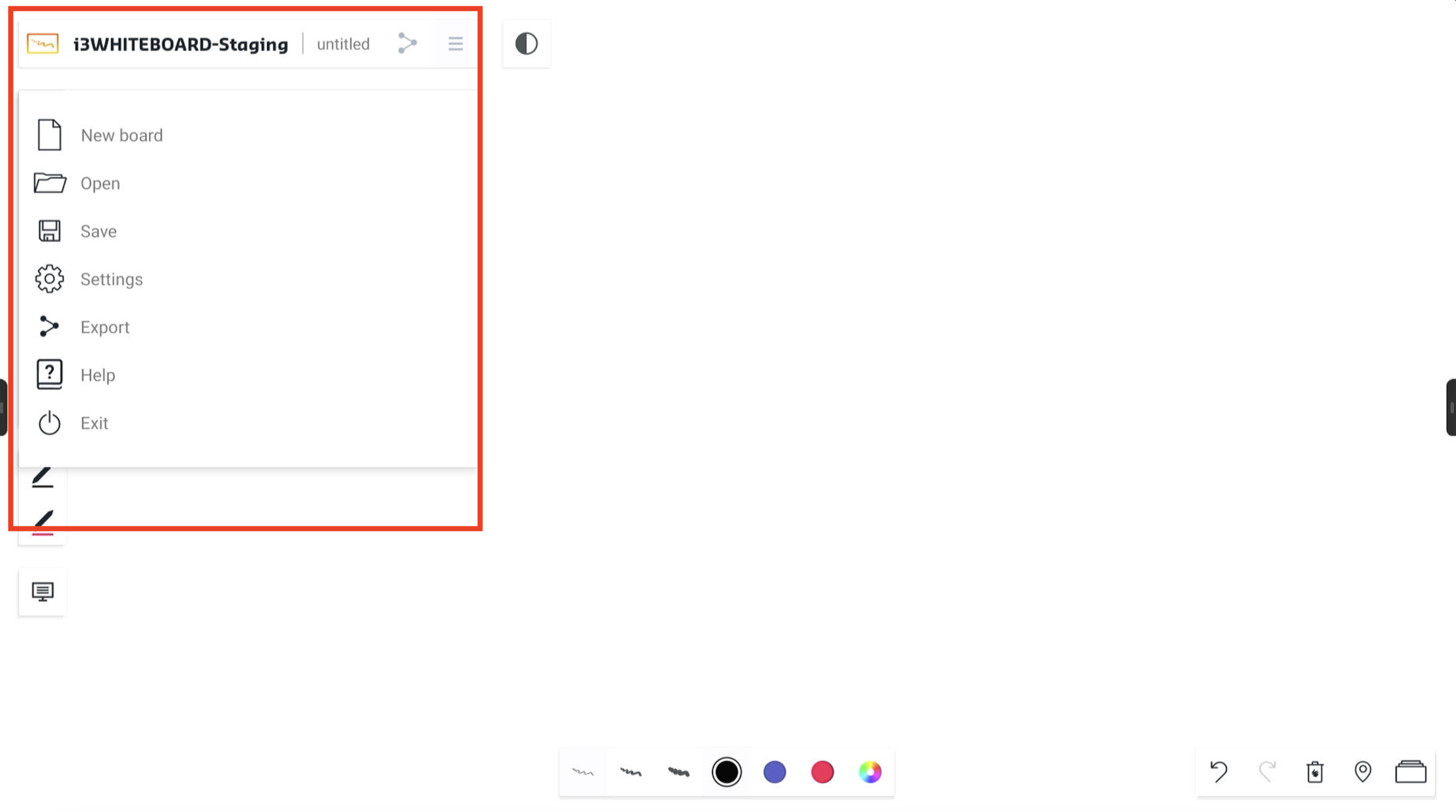Click the location/pin marker icon

pyautogui.click(x=1362, y=771)
